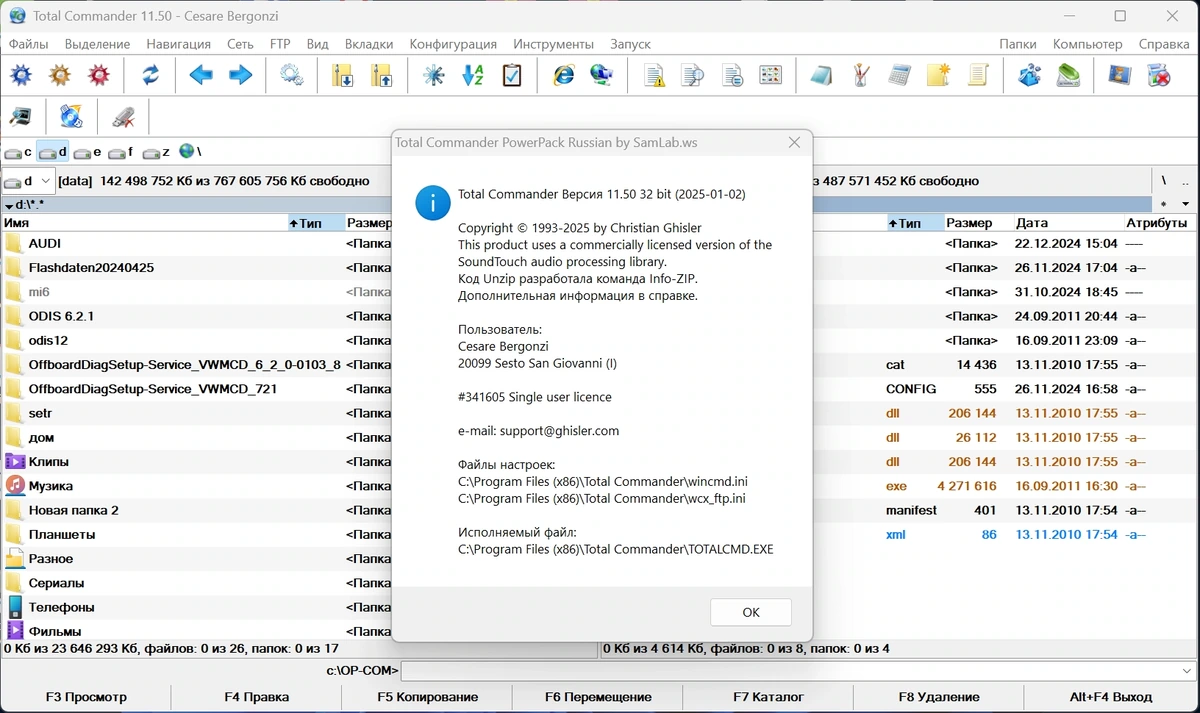Click Alt+F4 Выход button
This screenshot has width=1200, height=713.
pyautogui.click(x=1111, y=697)
